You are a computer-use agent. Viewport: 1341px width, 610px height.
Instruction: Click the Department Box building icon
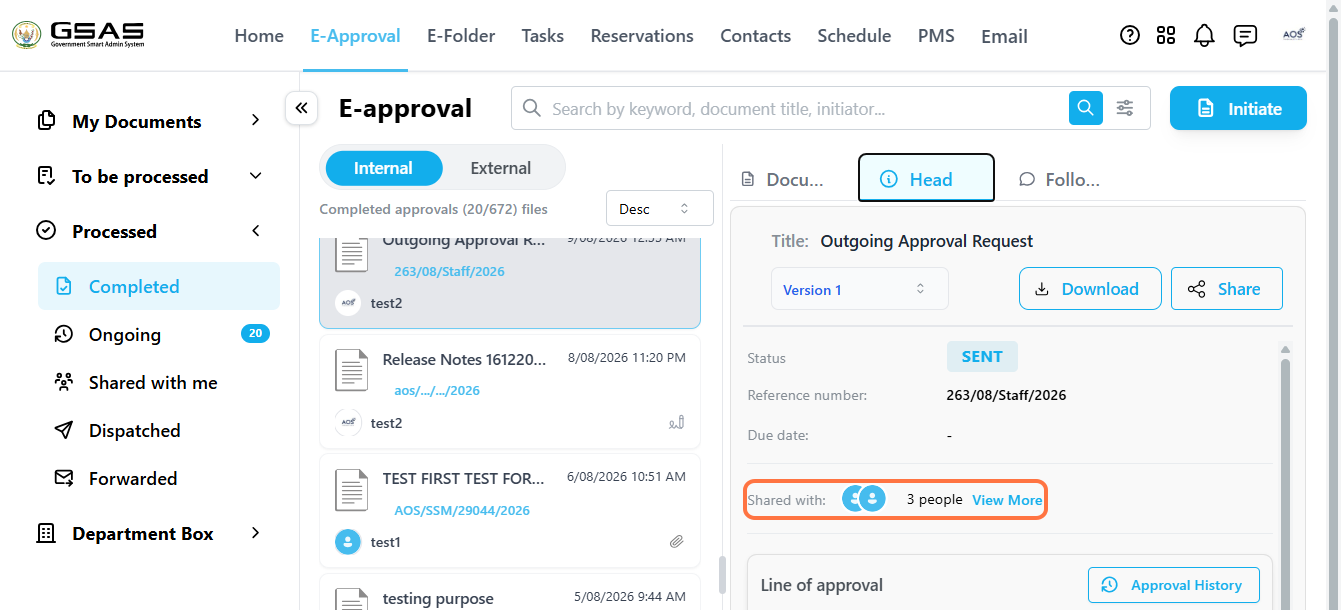tap(46, 533)
